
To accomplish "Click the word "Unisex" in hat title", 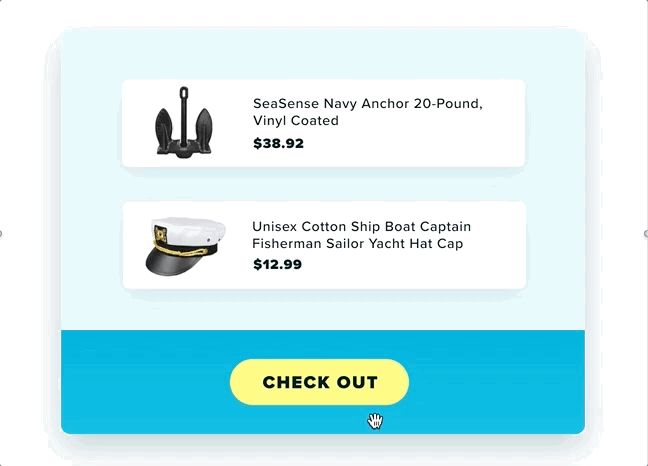I will [x=274, y=227].
